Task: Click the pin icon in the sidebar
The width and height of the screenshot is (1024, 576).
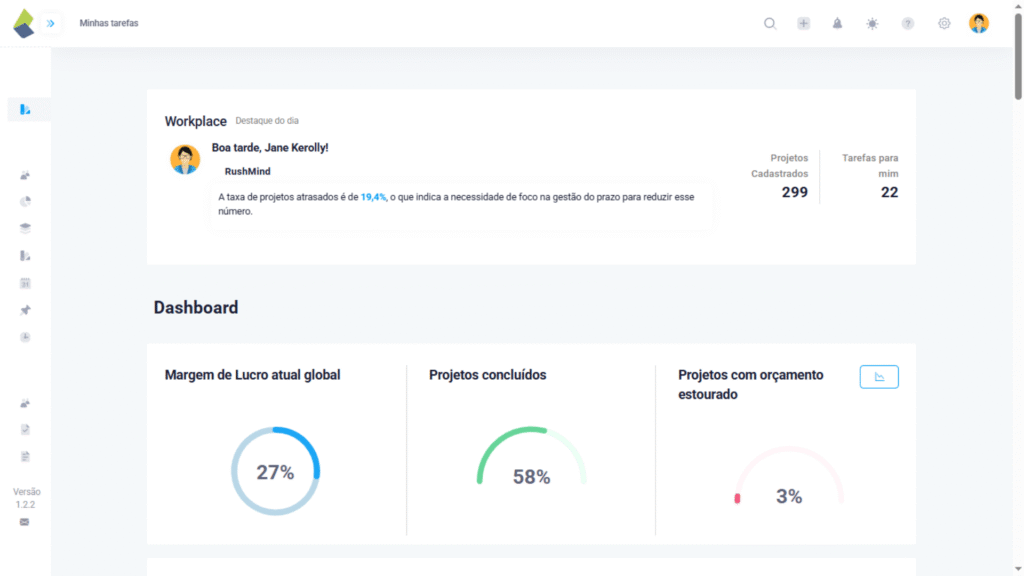Action: pos(25,310)
